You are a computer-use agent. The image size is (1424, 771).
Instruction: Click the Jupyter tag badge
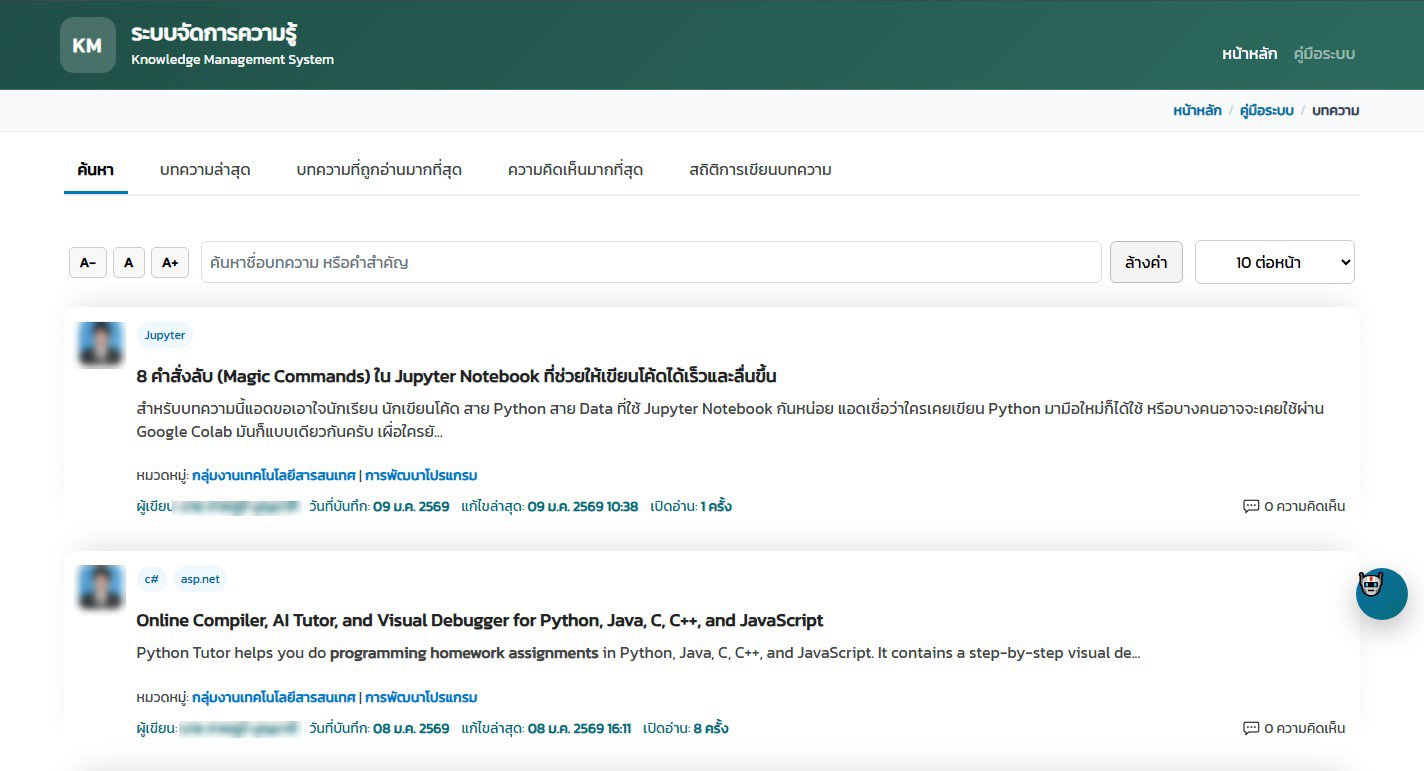tap(165, 335)
